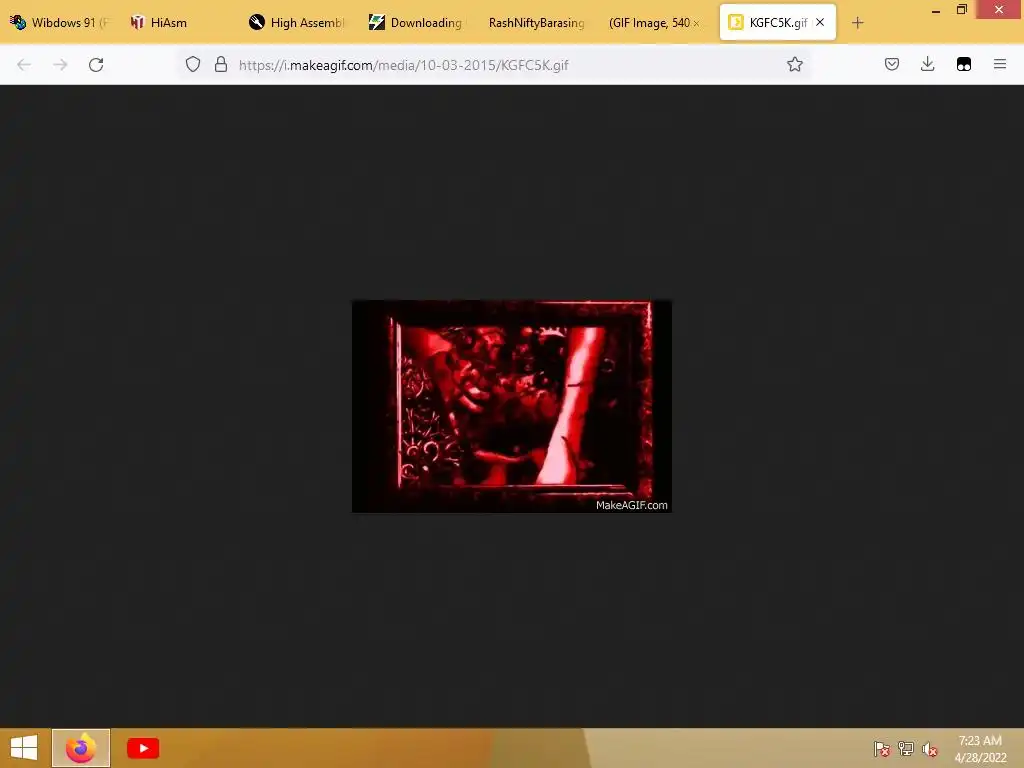Go back to the previous page
1024x768 pixels.
tap(24, 65)
